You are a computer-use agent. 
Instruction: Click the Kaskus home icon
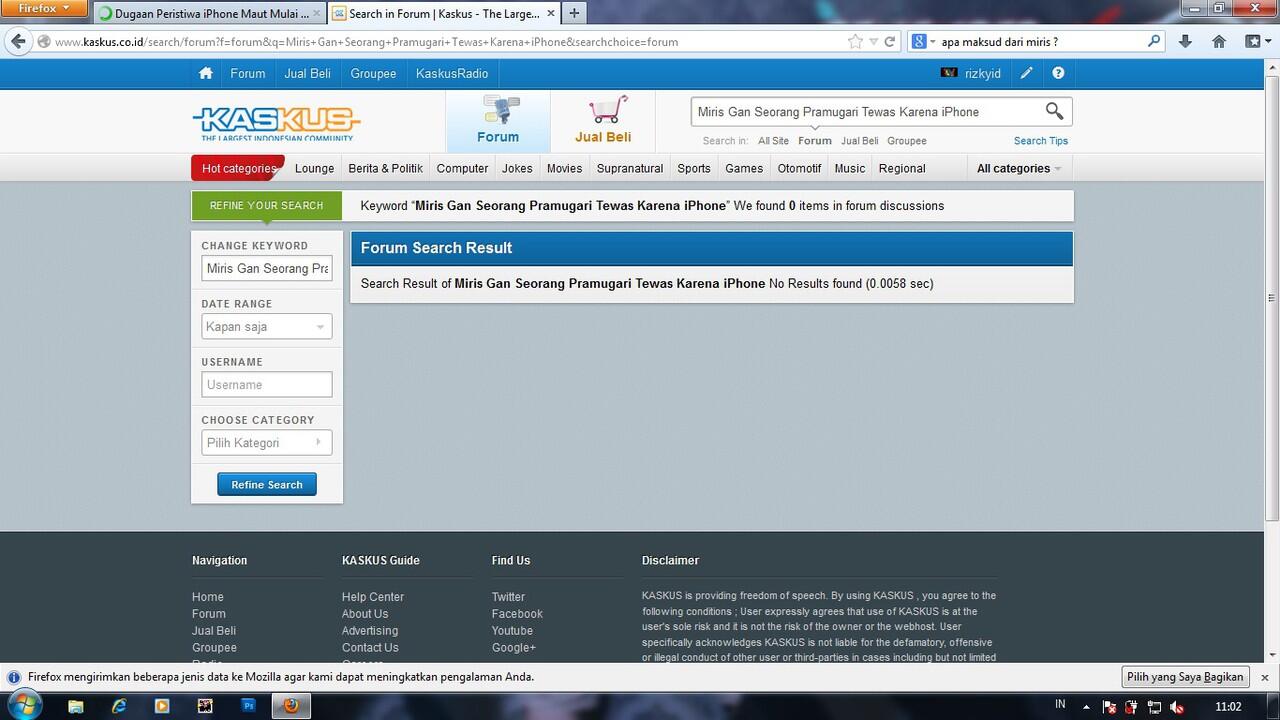pyautogui.click(x=206, y=73)
